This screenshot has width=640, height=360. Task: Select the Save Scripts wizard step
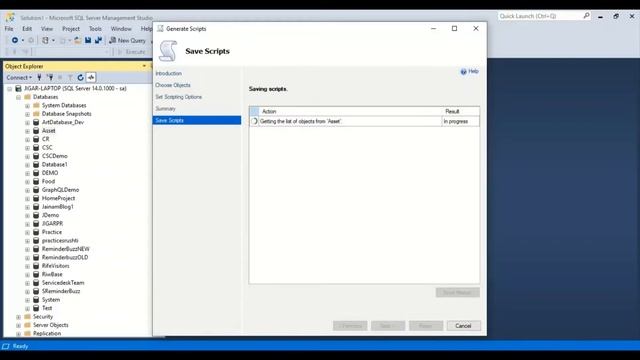(197, 120)
